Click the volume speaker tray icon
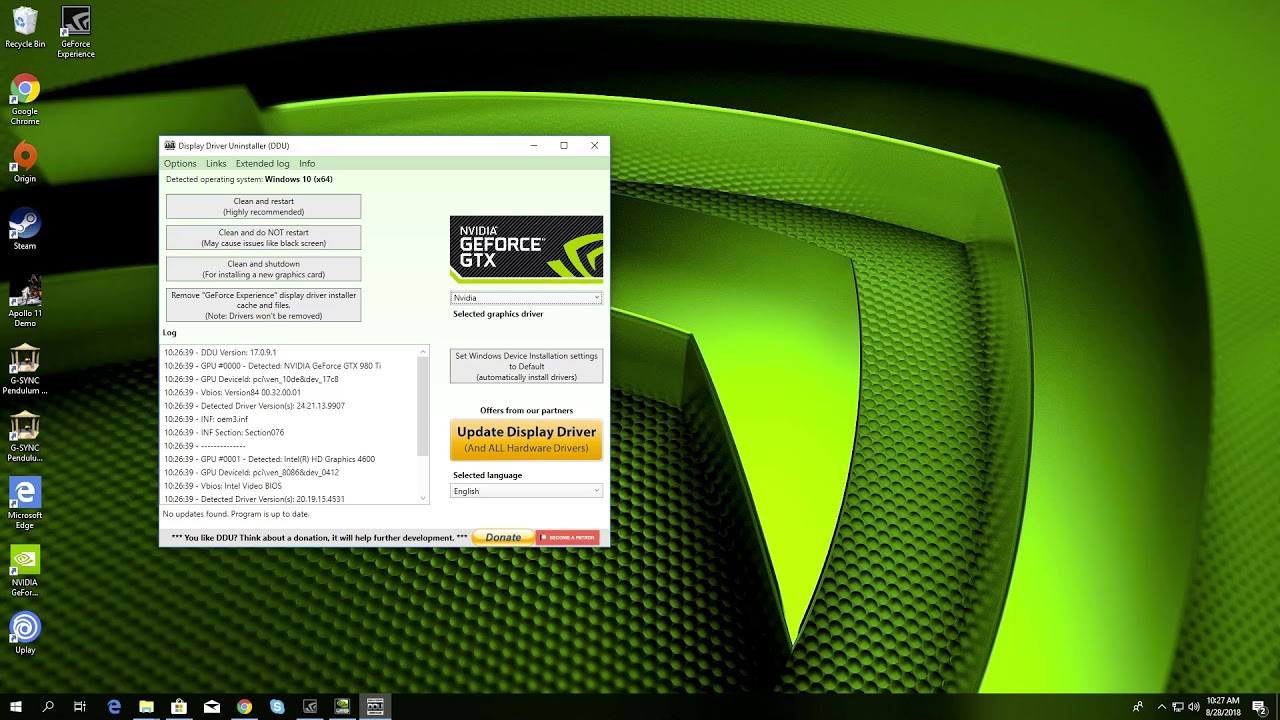This screenshot has height=720, width=1280. 1193,707
